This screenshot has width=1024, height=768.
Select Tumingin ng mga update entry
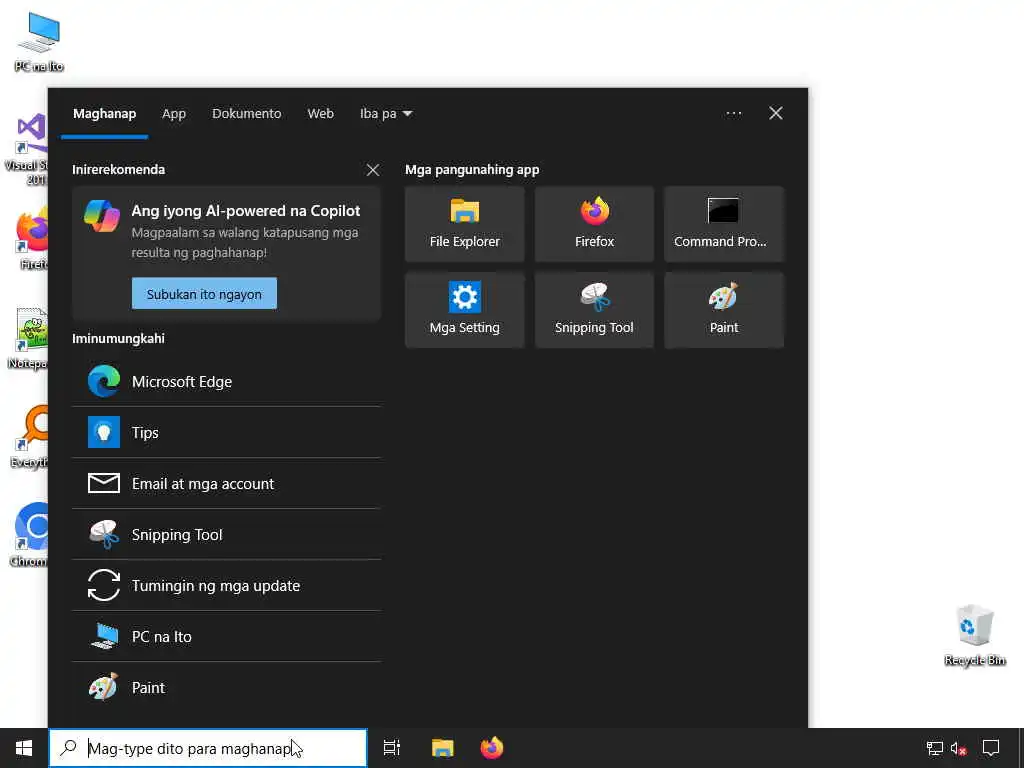tap(226, 585)
